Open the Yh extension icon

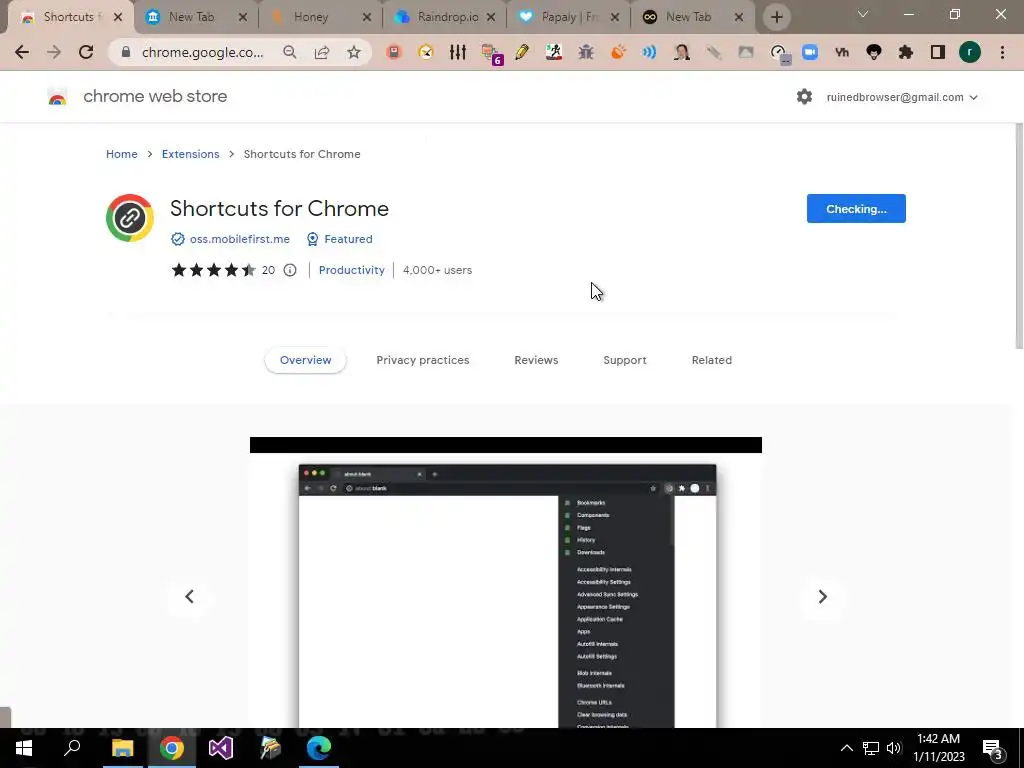pyautogui.click(x=842, y=52)
